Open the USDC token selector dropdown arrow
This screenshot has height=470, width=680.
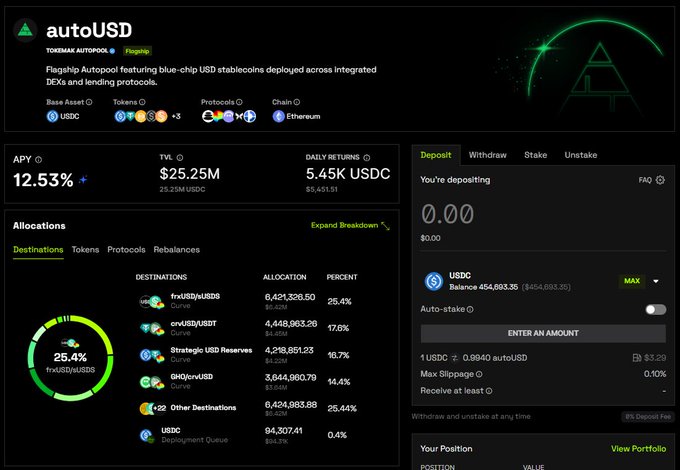[656, 281]
